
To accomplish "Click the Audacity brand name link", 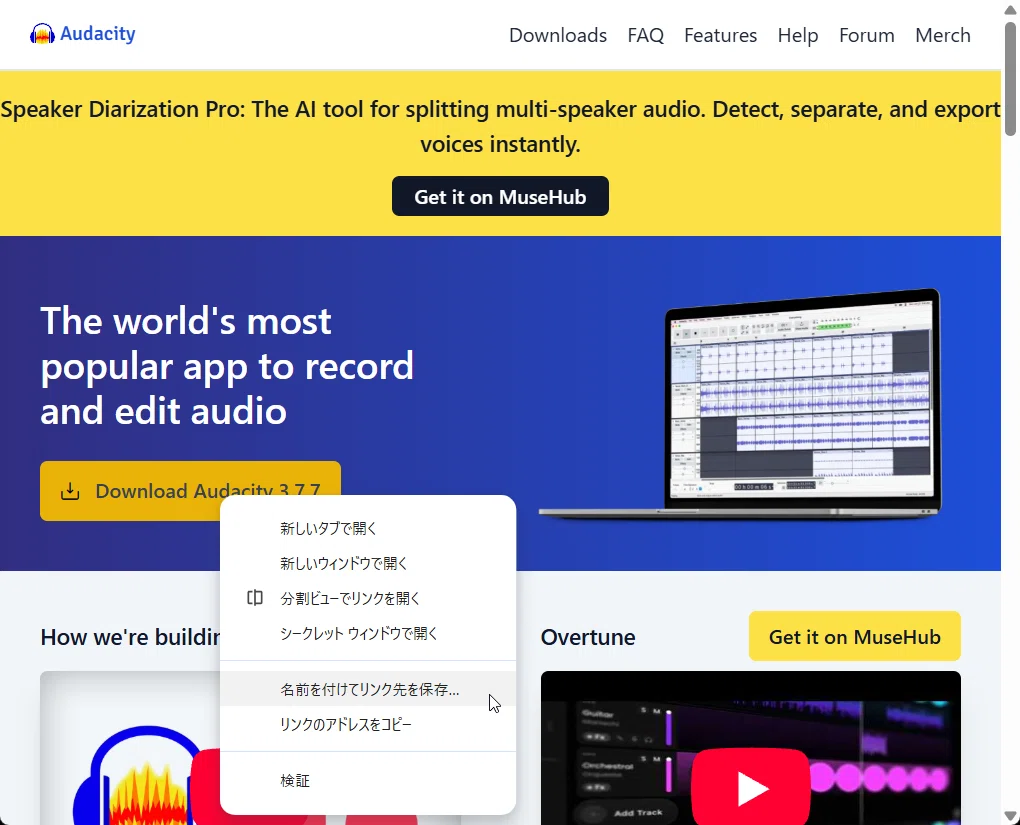I will coord(98,34).
